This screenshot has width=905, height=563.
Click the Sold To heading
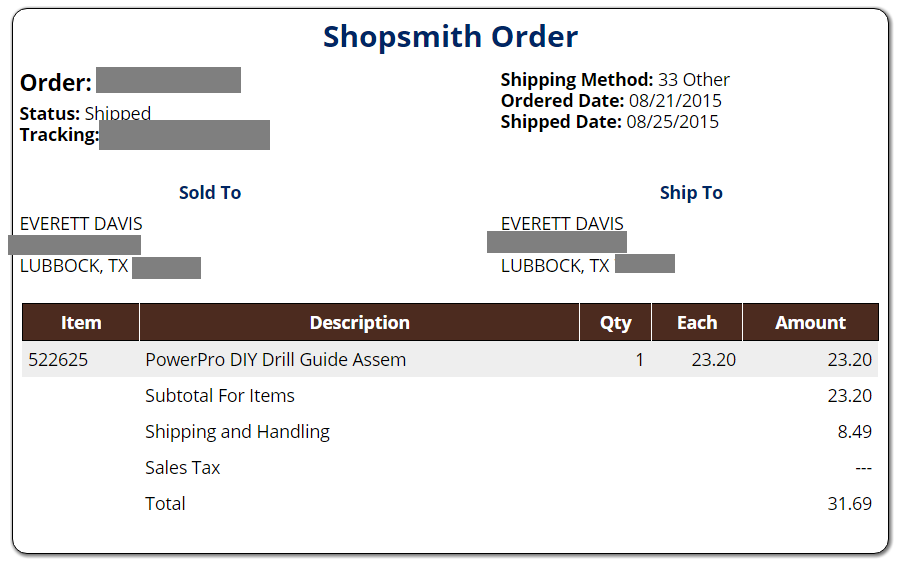(210, 193)
